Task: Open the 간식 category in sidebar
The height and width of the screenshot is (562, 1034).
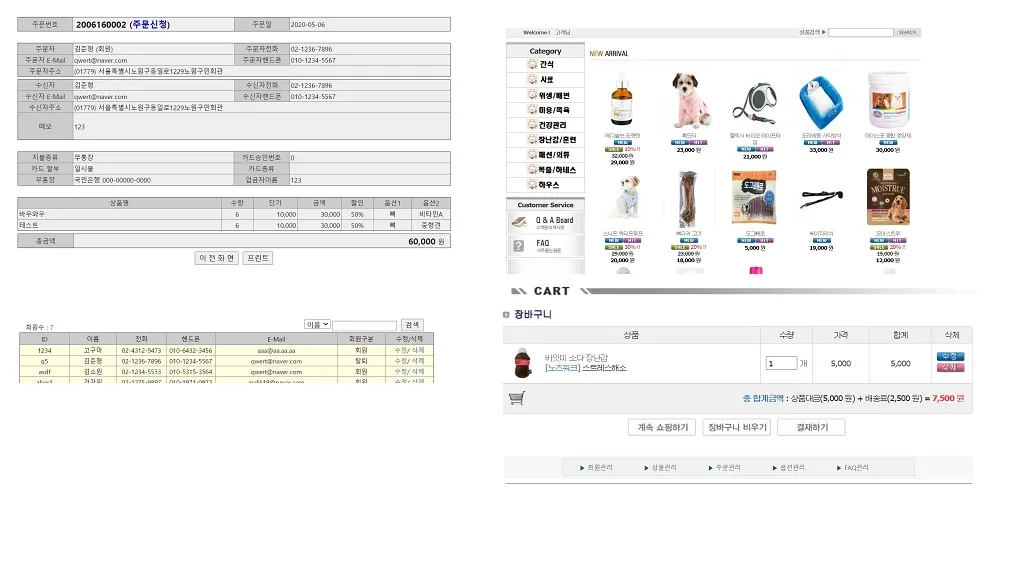Action: click(x=545, y=65)
